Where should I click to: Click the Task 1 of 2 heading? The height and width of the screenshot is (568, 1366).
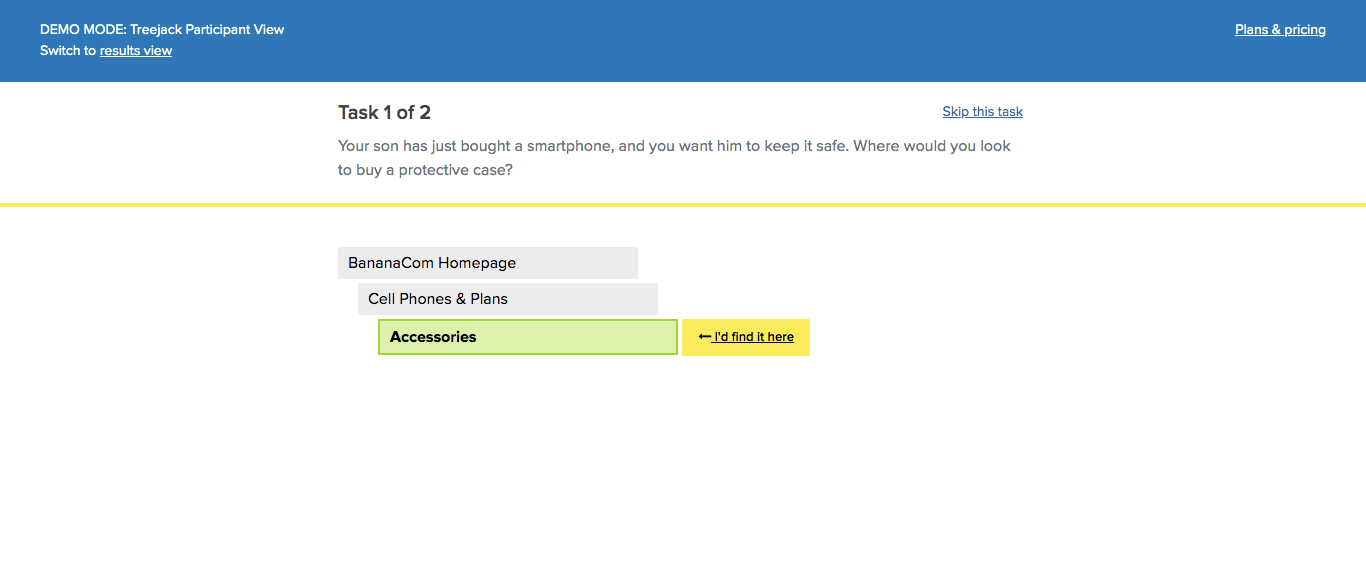tap(384, 112)
